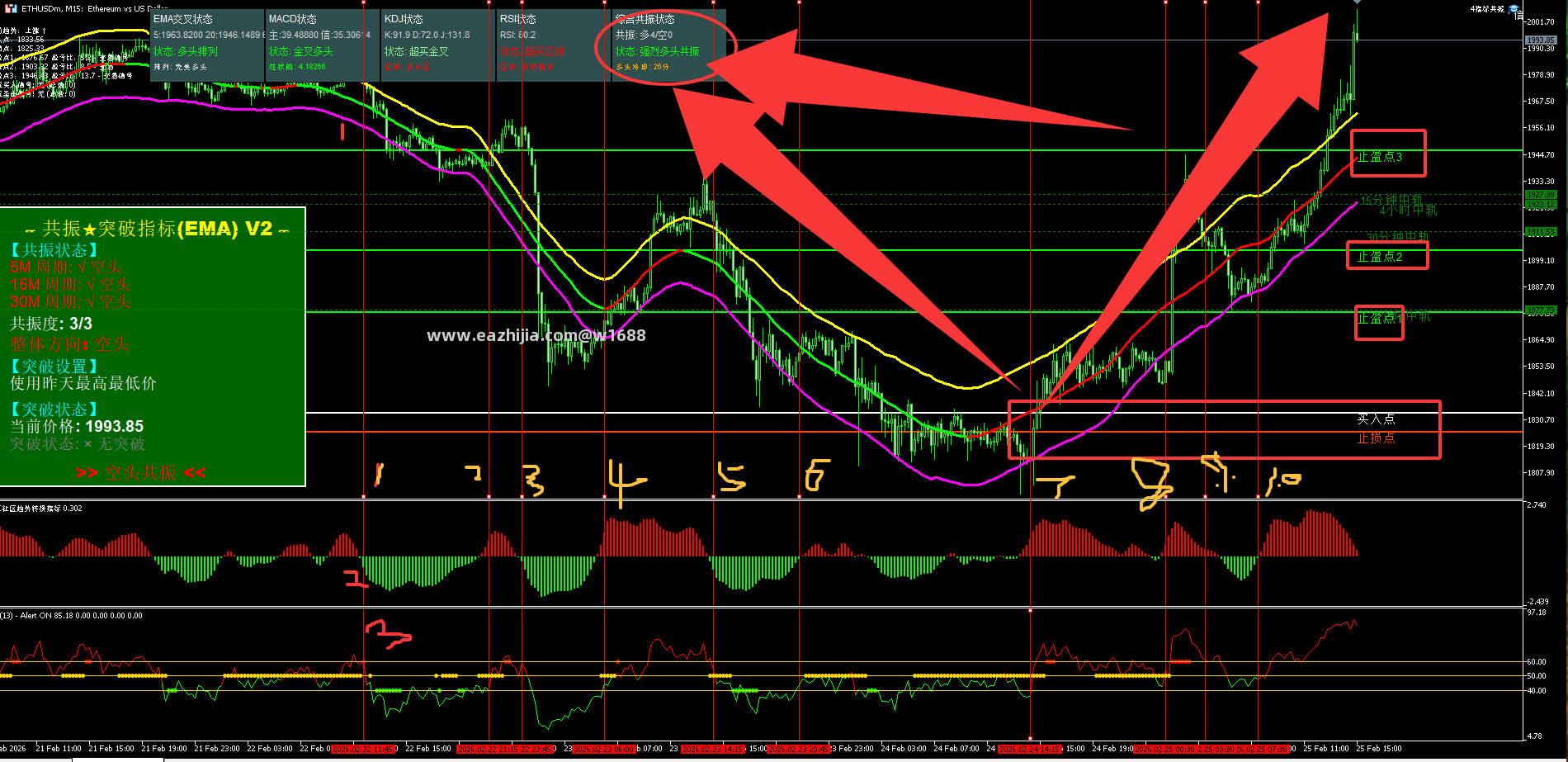Select the '买入点' entry label
This screenshot has width=1568, height=762.
tap(1376, 419)
